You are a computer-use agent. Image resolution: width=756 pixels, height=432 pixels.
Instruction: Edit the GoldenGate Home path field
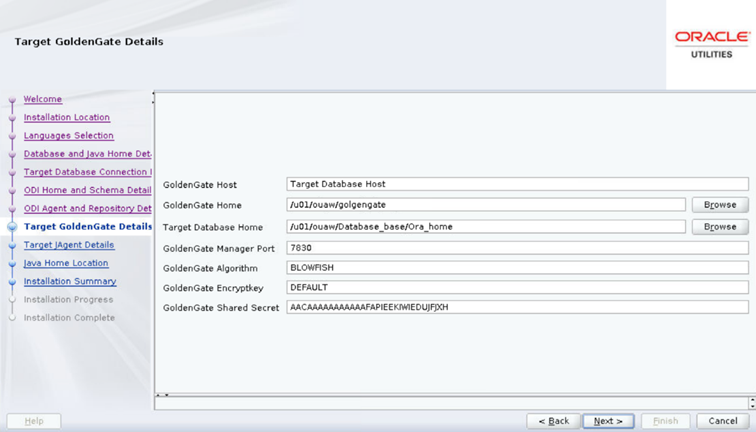click(486, 204)
